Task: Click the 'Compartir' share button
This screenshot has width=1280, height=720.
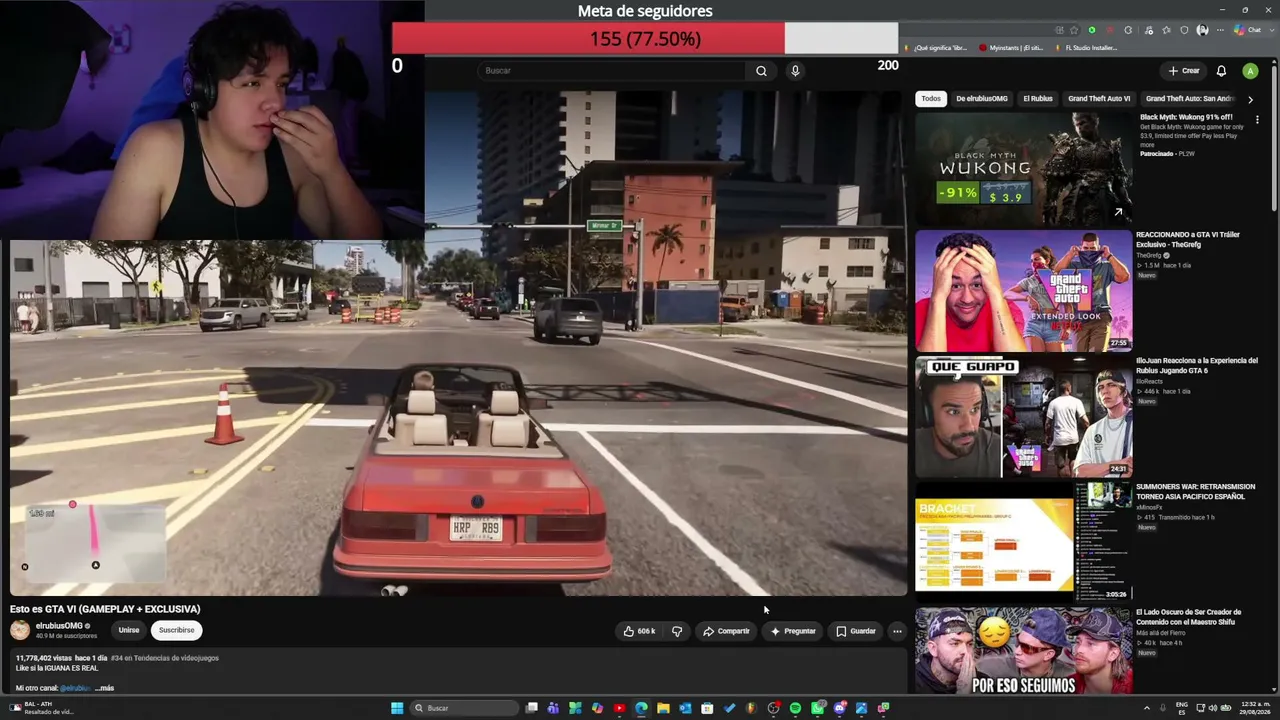Action: click(726, 631)
